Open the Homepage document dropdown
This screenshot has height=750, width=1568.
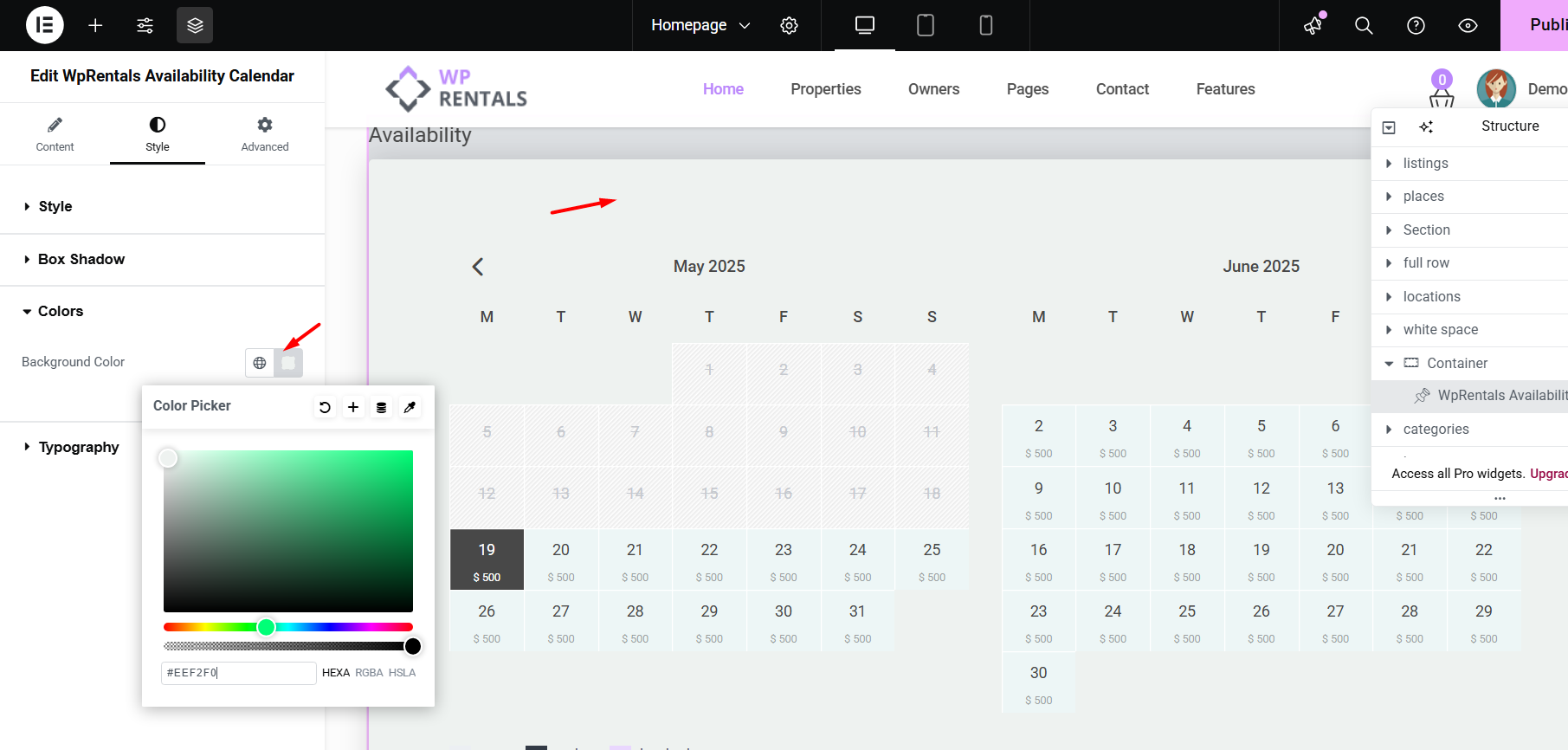(700, 25)
